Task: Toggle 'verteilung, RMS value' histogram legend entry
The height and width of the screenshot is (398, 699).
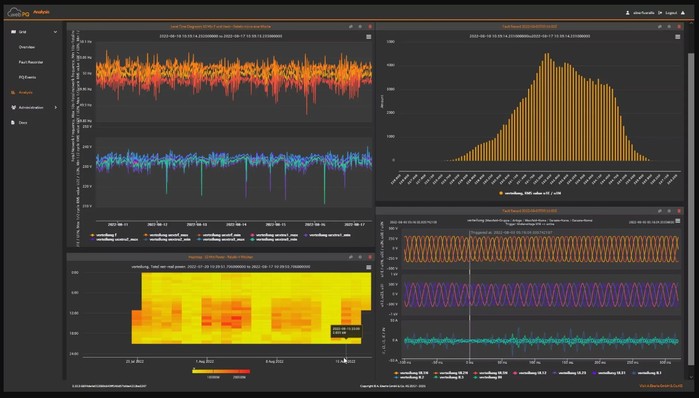Action: (530, 193)
